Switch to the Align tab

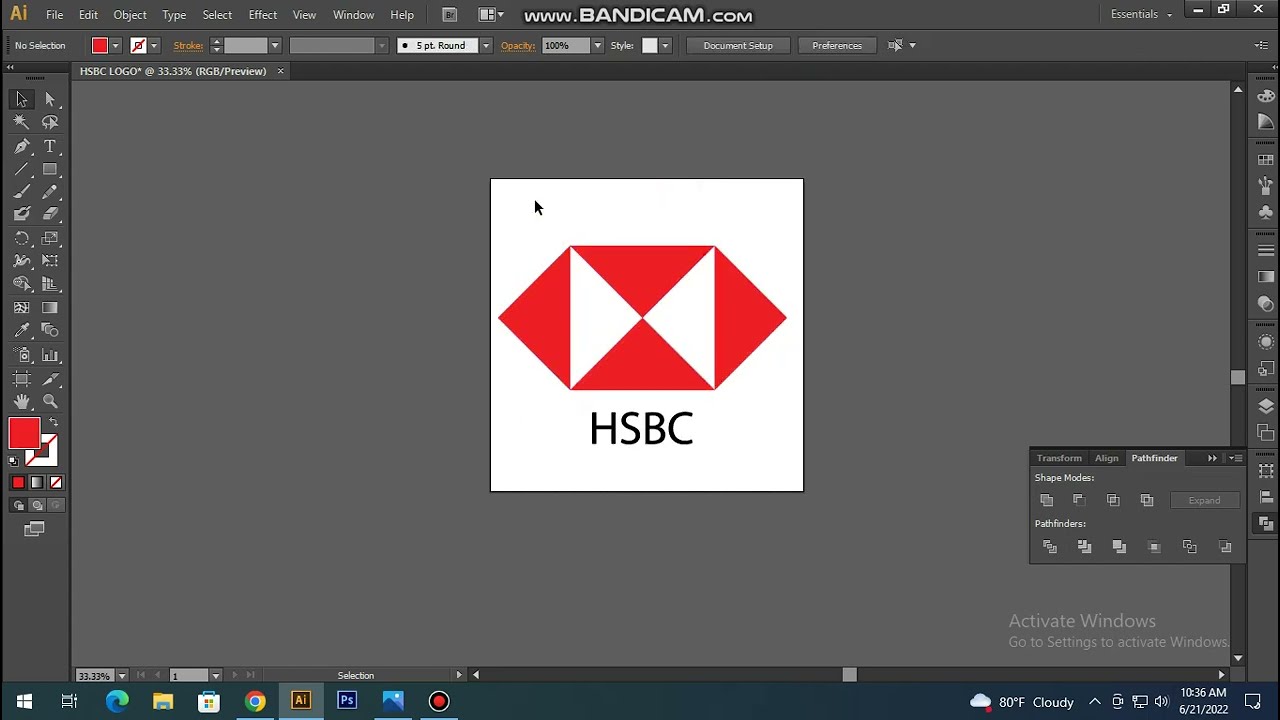click(x=1106, y=458)
